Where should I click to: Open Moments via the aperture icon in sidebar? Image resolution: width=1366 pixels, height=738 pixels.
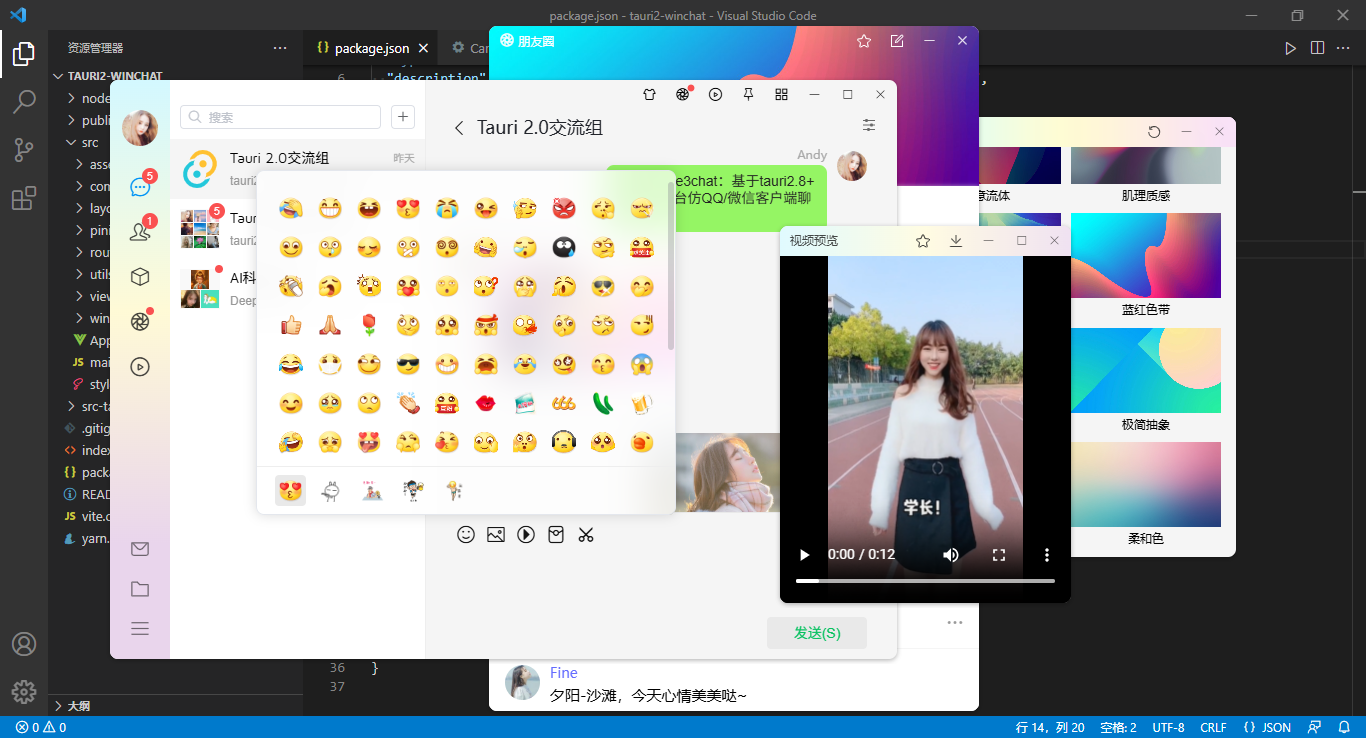click(140, 322)
